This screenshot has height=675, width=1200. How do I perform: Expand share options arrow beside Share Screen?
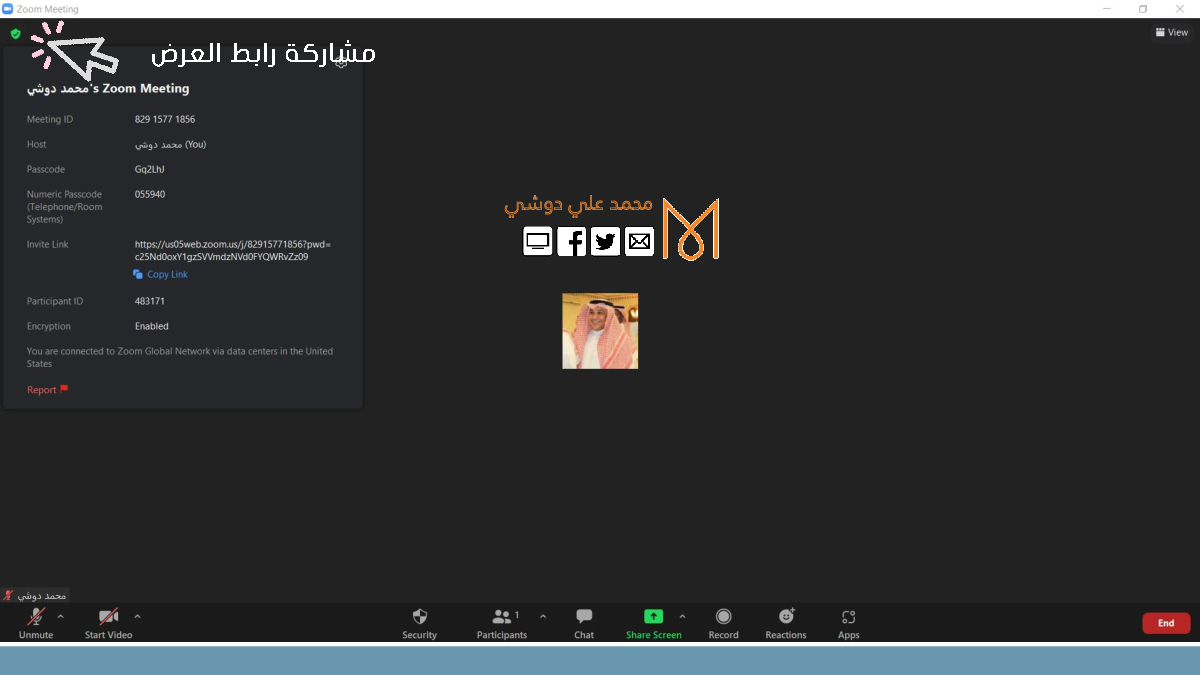tap(683, 616)
